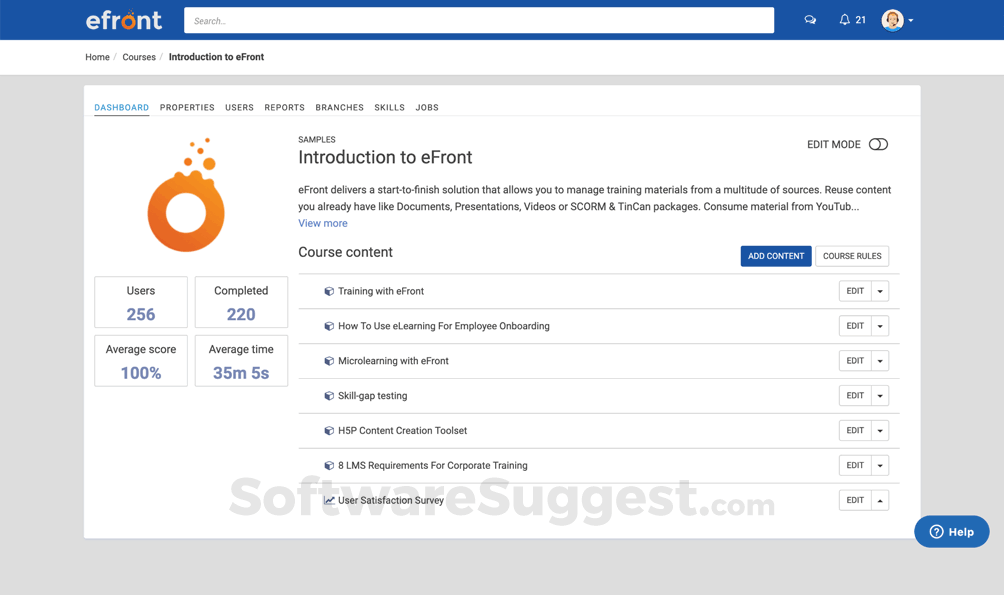Open the Branches tab
Viewport: 1004px width, 595px height.
pos(339,107)
